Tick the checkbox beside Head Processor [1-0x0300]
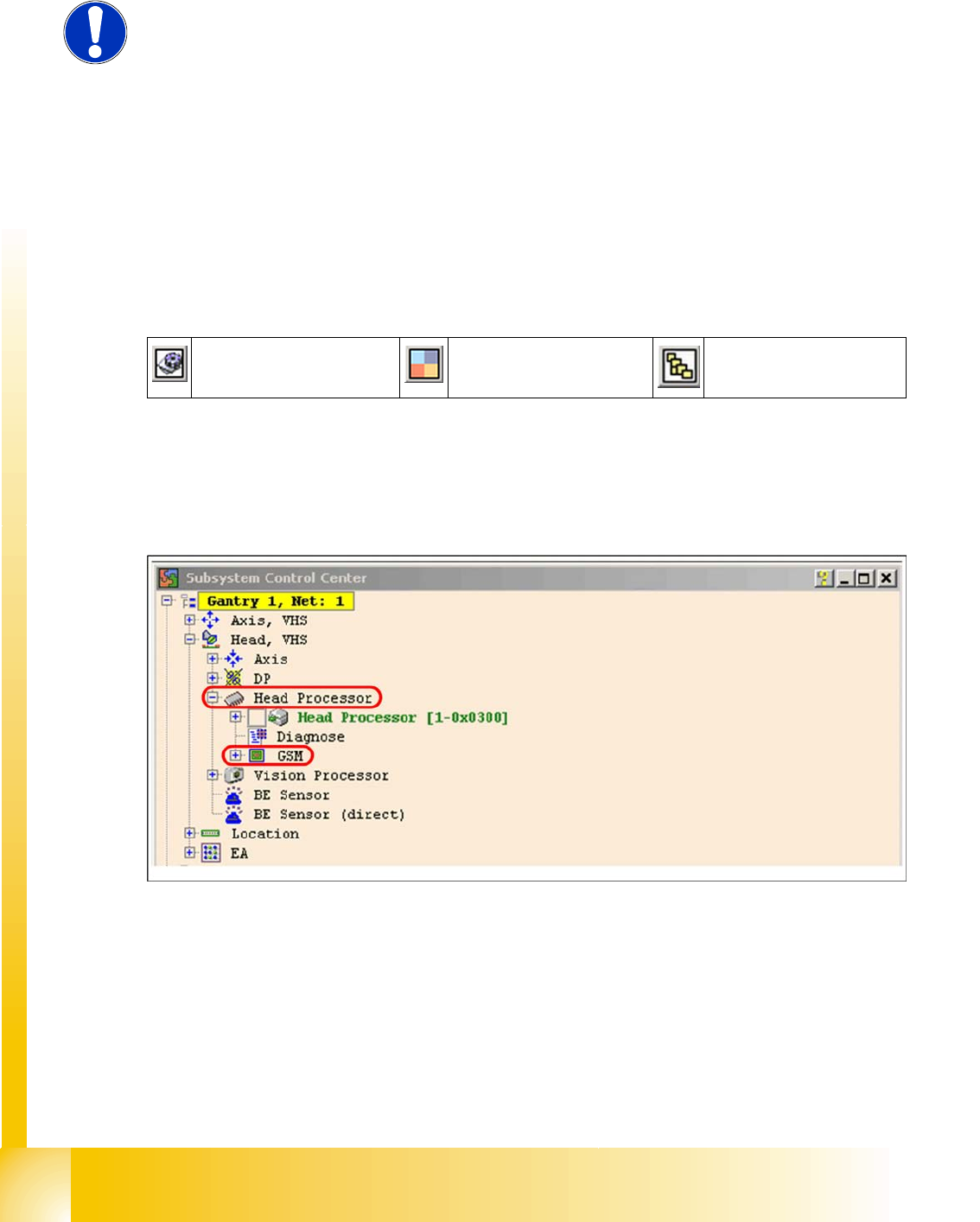The width and height of the screenshot is (980, 1222). tap(257, 717)
